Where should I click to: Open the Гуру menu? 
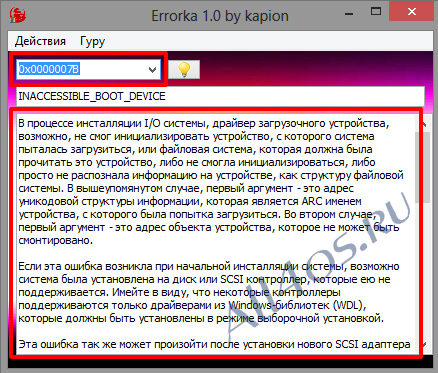pos(92,41)
